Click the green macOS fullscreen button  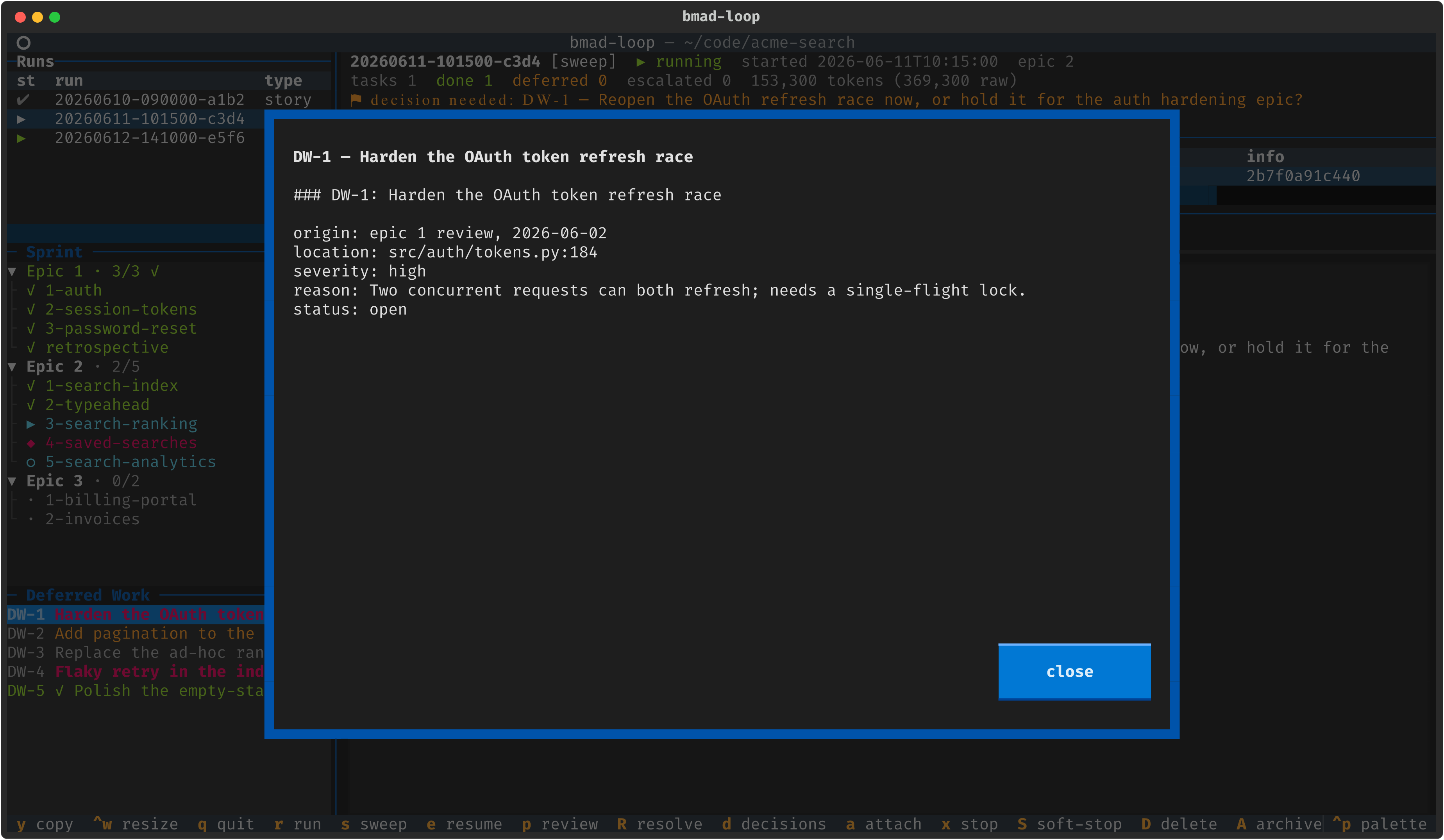click(x=54, y=17)
